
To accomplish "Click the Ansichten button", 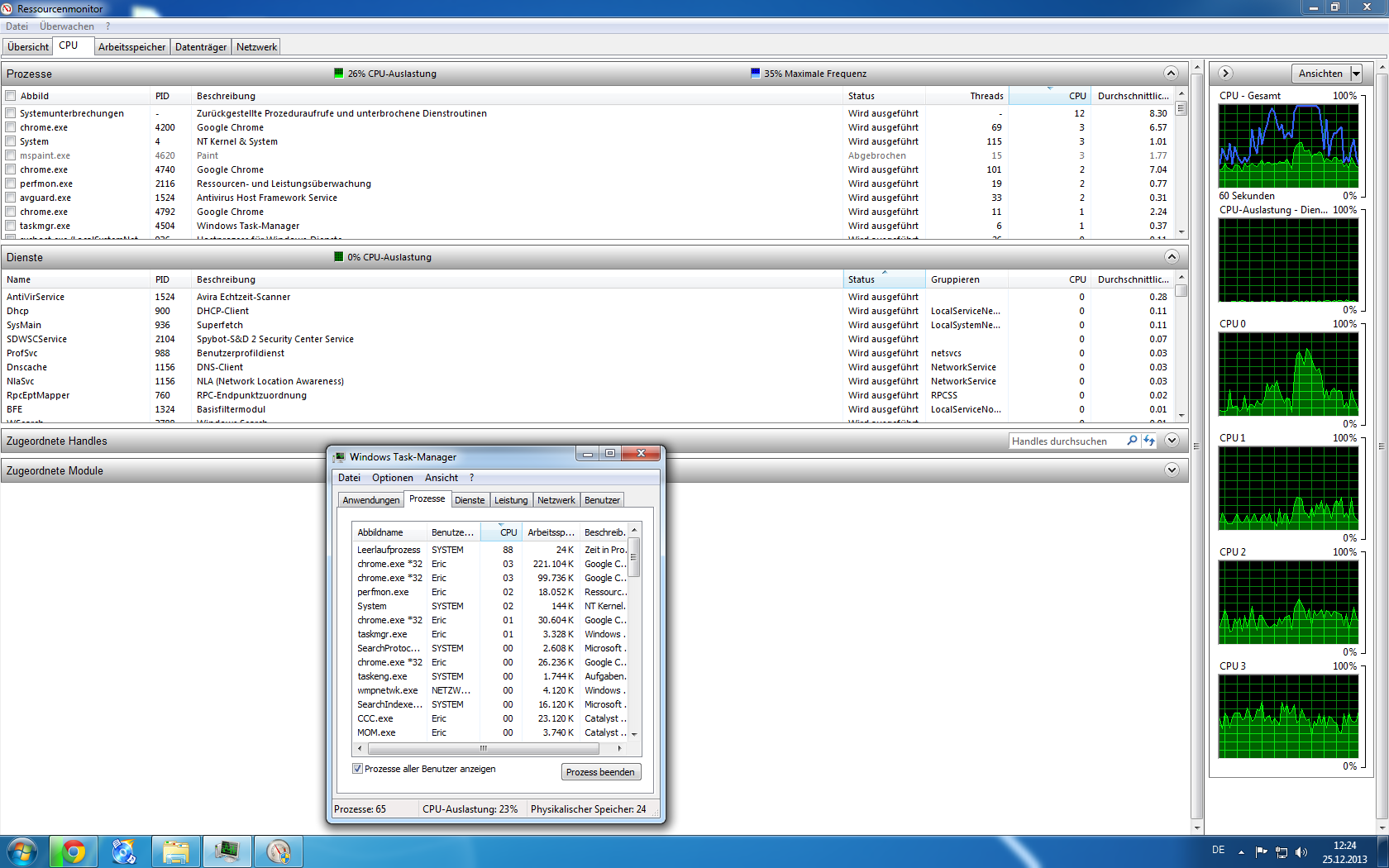I will pyautogui.click(x=1320, y=74).
